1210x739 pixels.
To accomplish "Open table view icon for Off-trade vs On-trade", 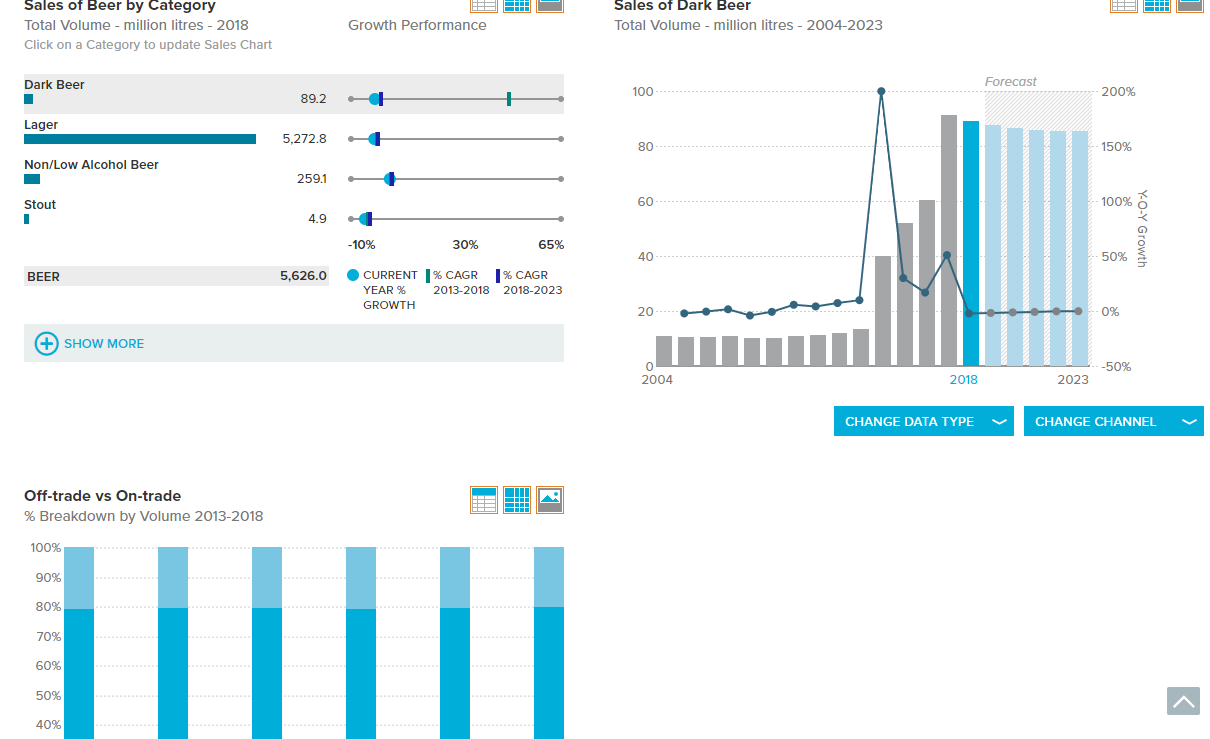I will [x=484, y=500].
